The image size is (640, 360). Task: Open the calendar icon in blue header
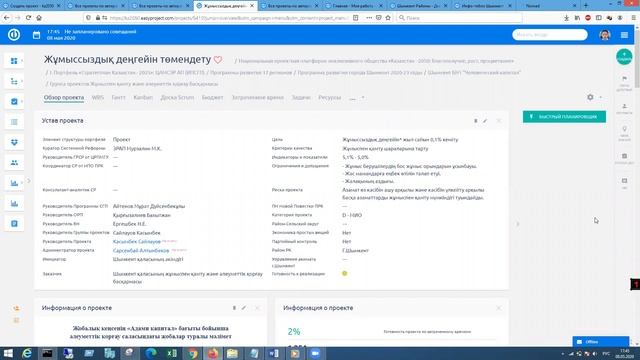coord(36,35)
